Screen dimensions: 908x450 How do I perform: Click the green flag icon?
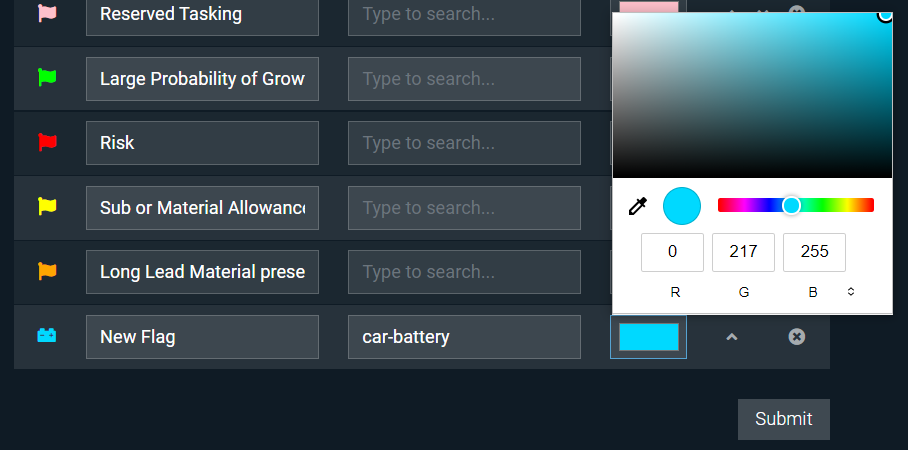[47, 77]
